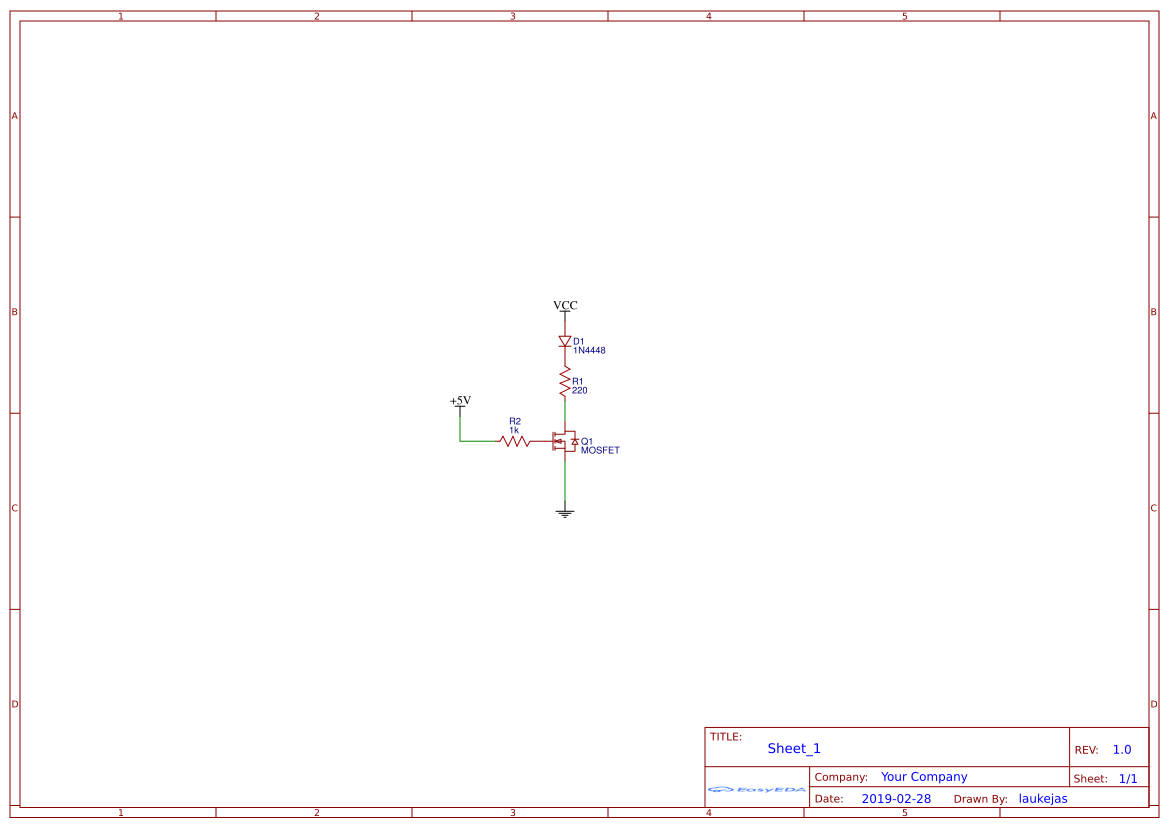Click the ground symbol below the MOSFET

[565, 512]
